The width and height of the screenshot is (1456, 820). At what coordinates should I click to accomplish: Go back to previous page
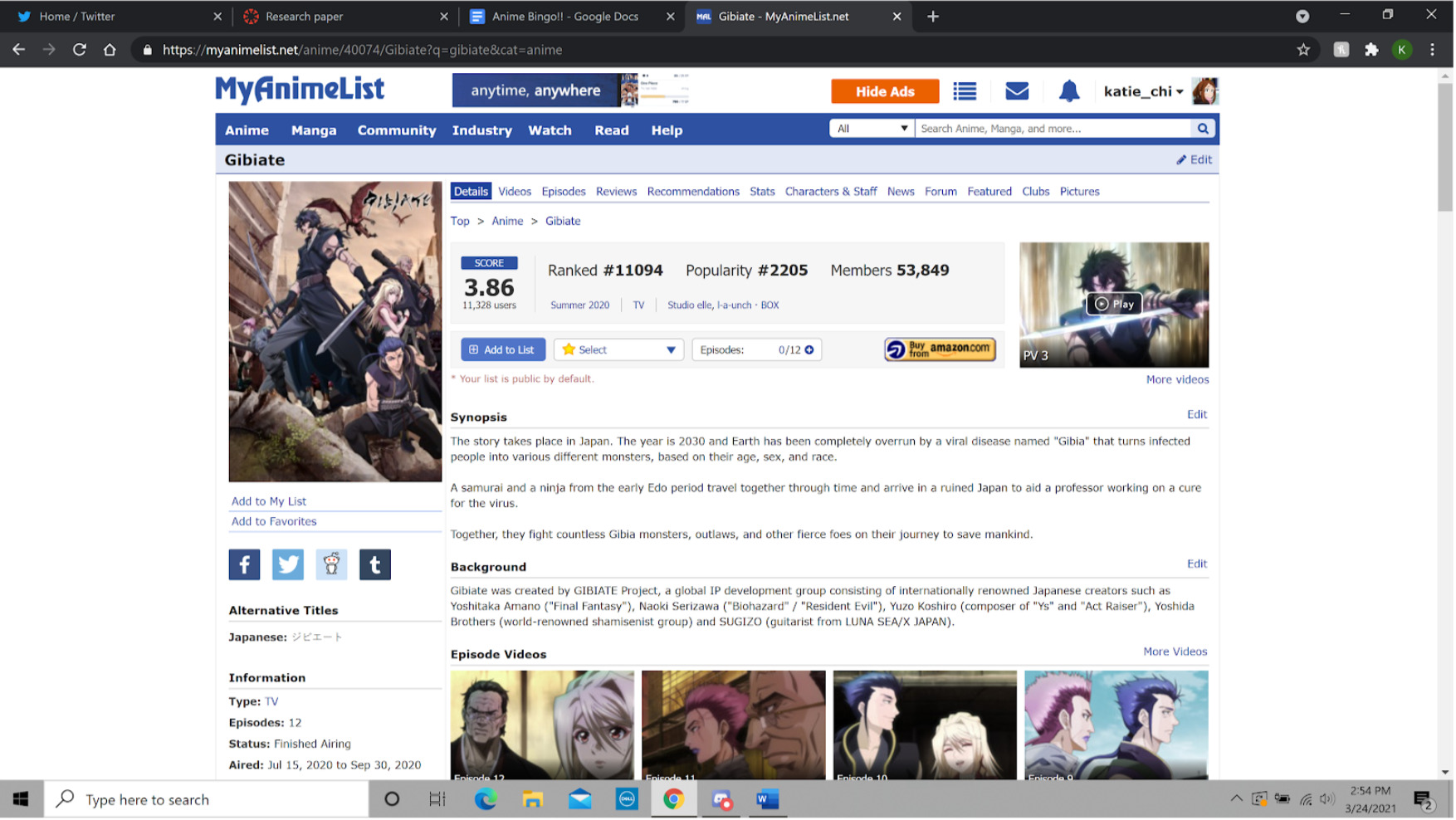[18, 50]
